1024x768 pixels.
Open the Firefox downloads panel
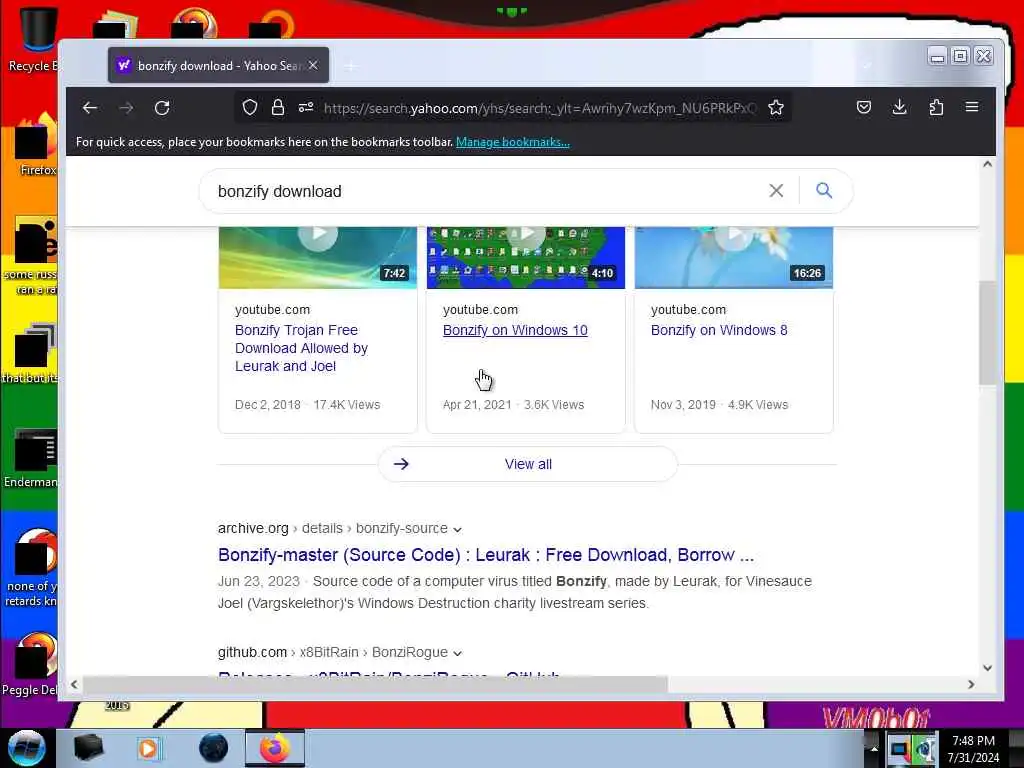(899, 107)
